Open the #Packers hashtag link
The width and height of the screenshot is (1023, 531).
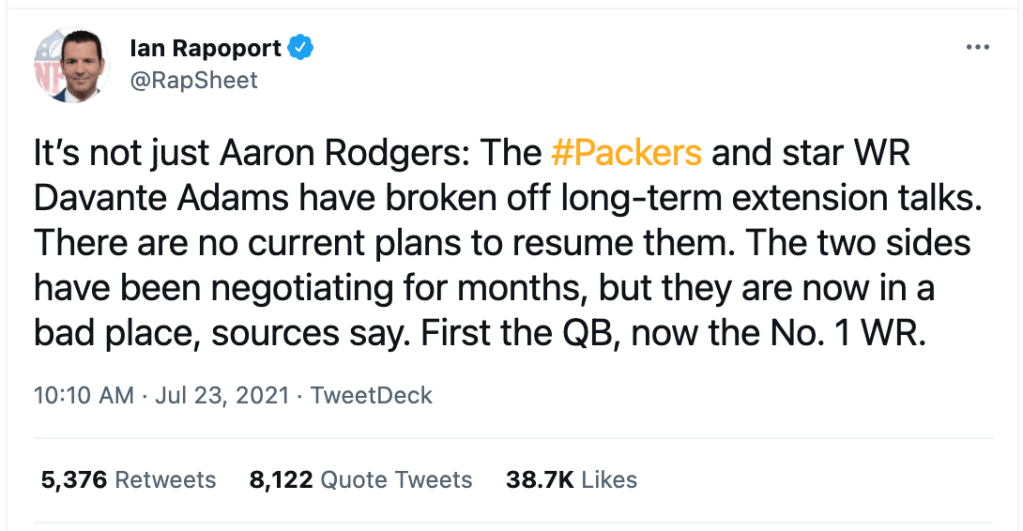pyautogui.click(x=626, y=154)
